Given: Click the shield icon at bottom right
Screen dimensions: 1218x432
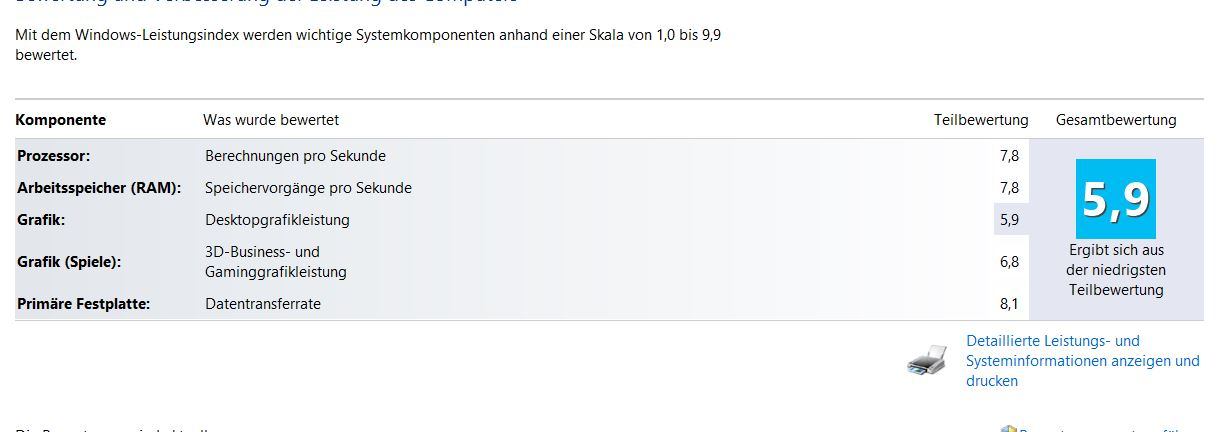Looking at the screenshot, I should [x=1009, y=429].
